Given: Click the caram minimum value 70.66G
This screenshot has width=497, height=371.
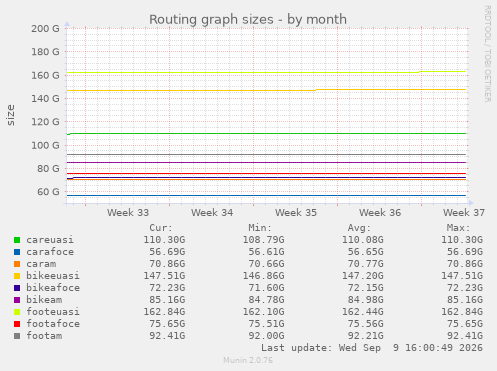Looking at the screenshot, I should click(x=266, y=264).
